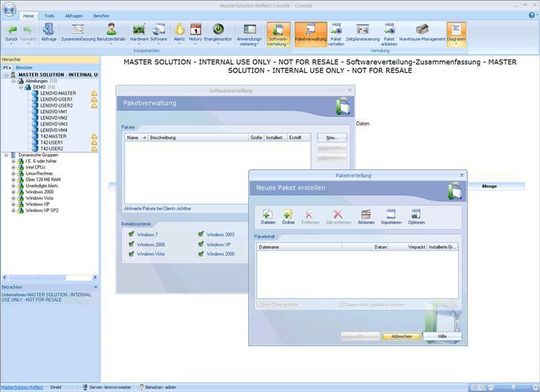
Task: Show the Software component view
Action: pos(159,33)
